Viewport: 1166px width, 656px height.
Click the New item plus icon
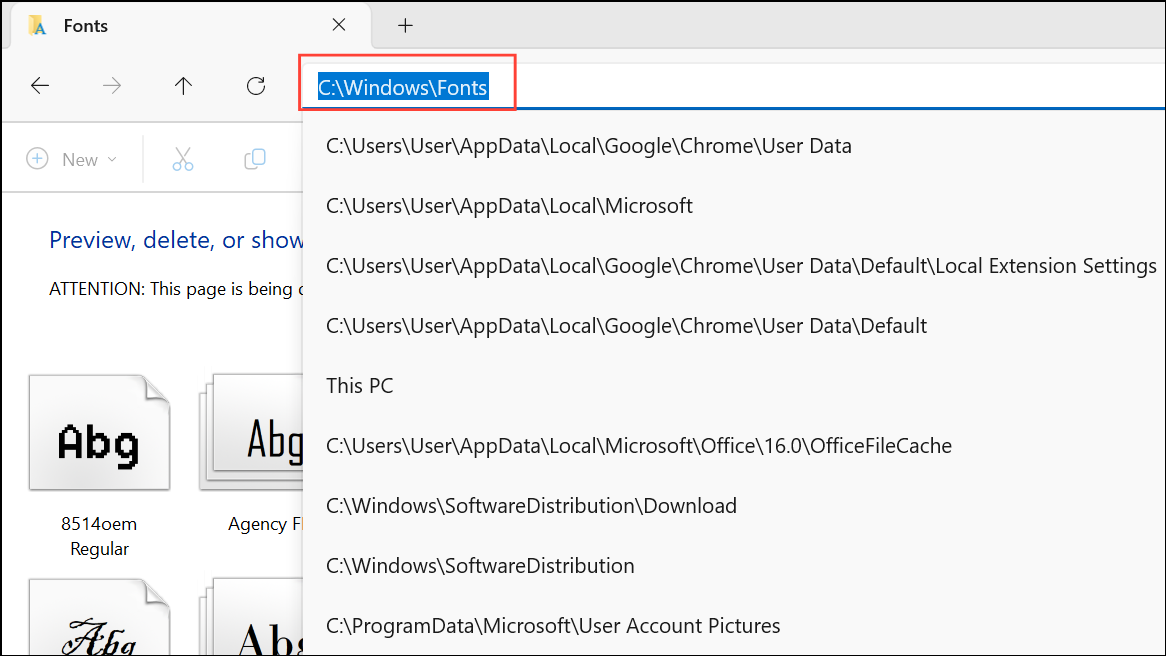(37, 158)
